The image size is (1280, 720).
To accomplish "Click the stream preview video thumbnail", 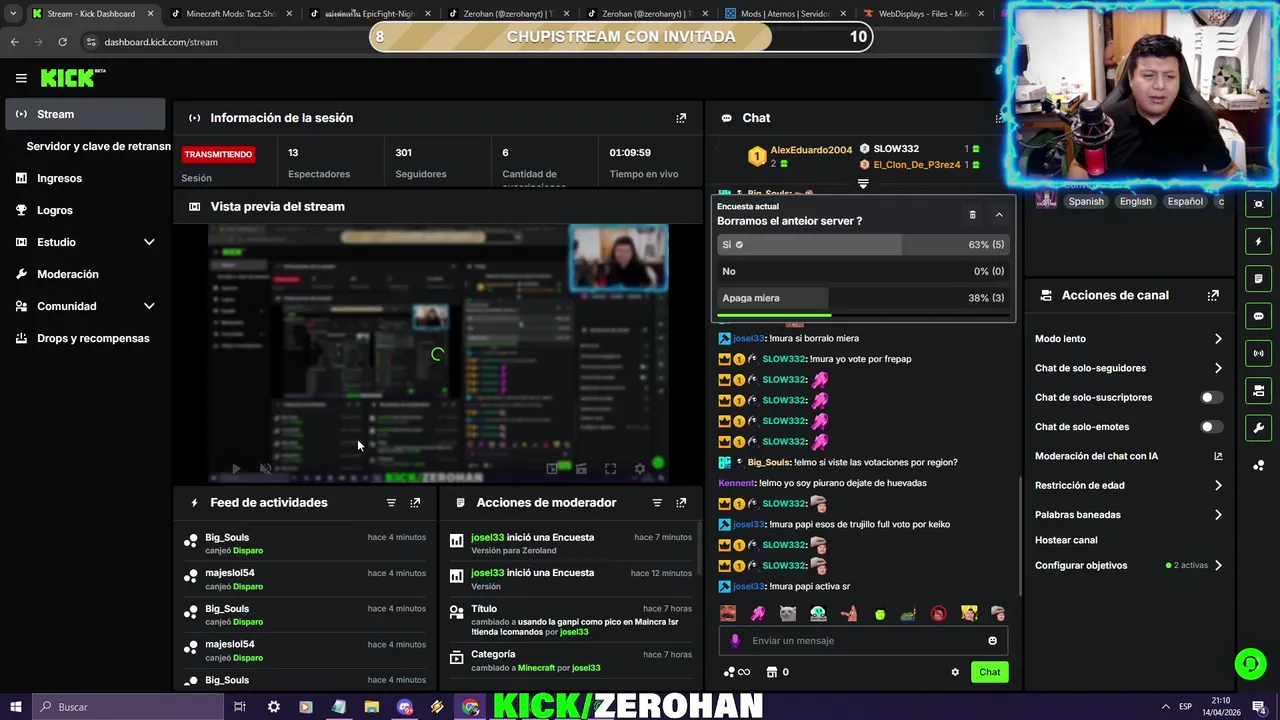I will [x=438, y=354].
